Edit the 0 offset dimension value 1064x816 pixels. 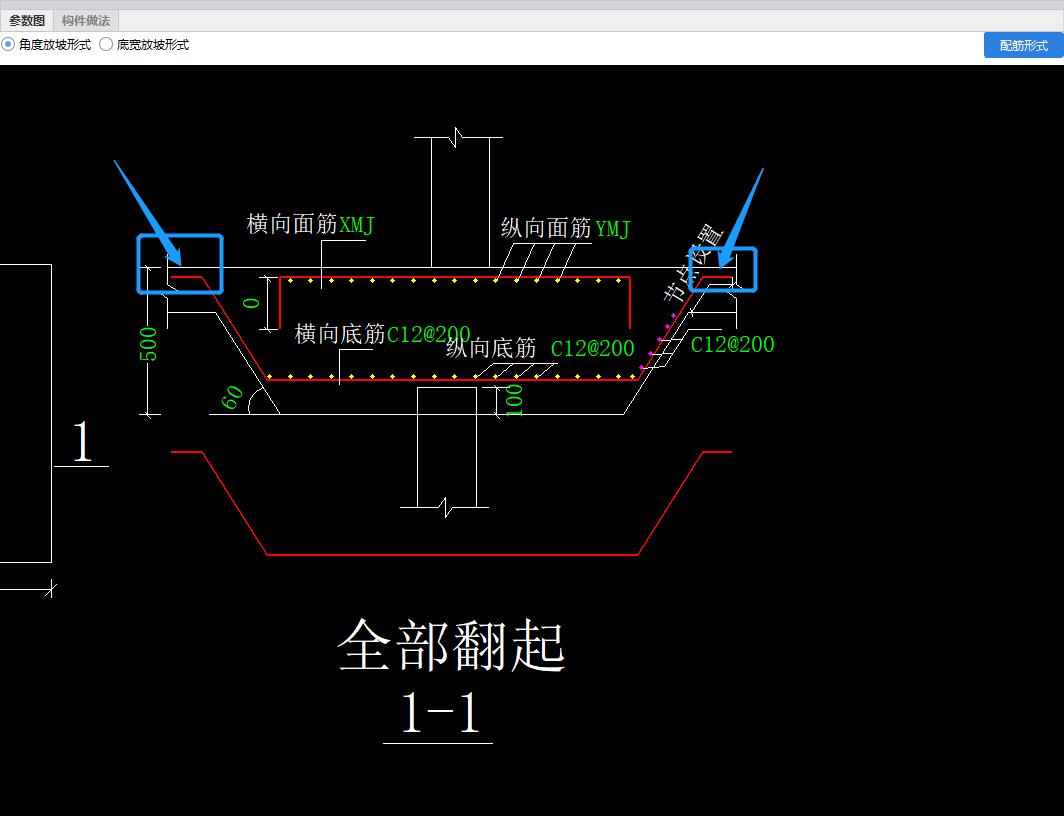tap(251, 303)
